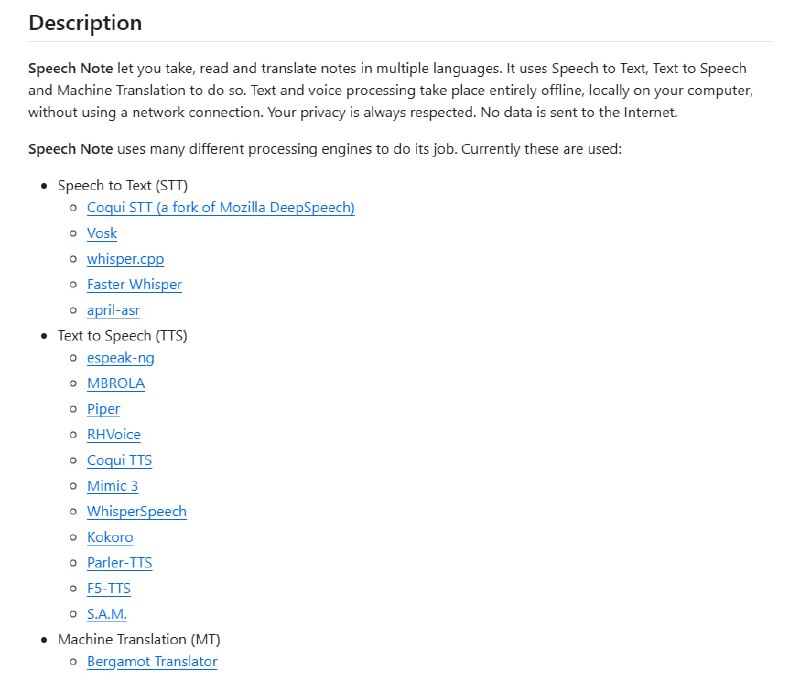This screenshot has width=800, height=681.
Task: Click the Text to Speech (TTS) list item
Action: click(x=122, y=335)
